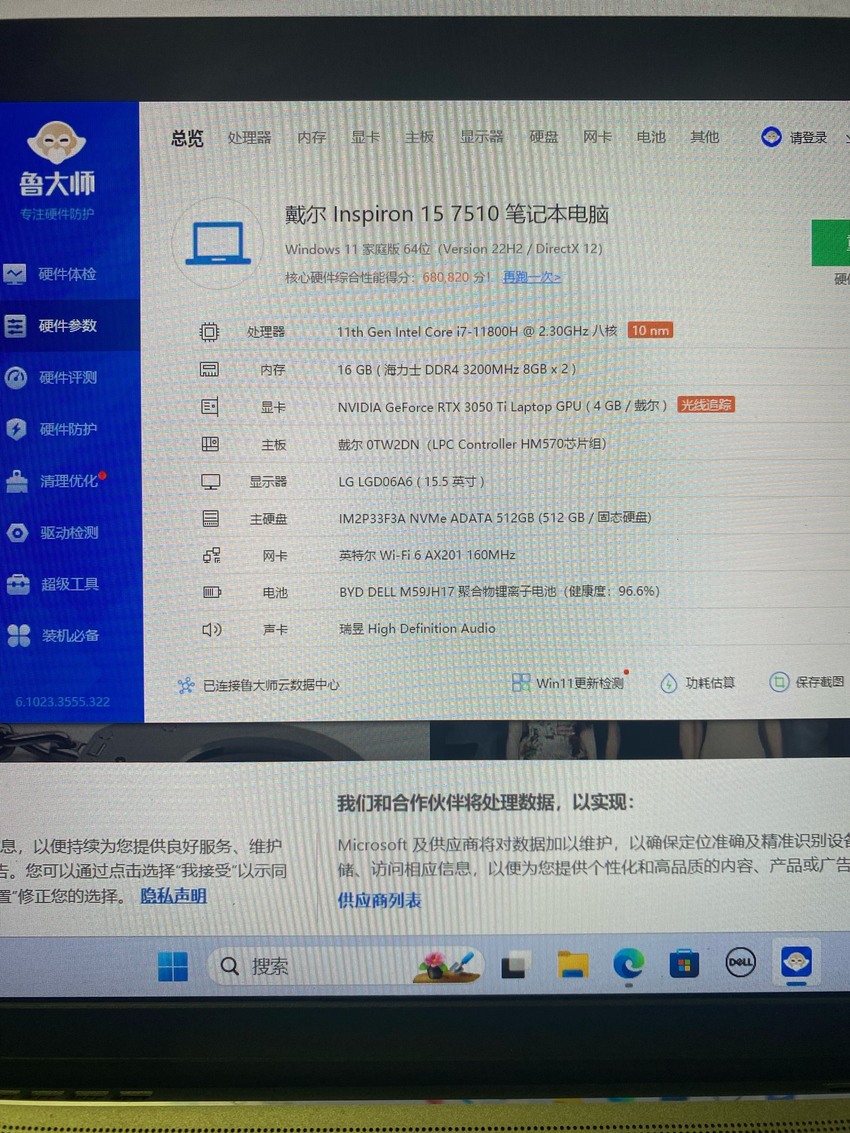The width and height of the screenshot is (850, 1133).
Task: Switch to 主板 tab
Action: point(419,137)
